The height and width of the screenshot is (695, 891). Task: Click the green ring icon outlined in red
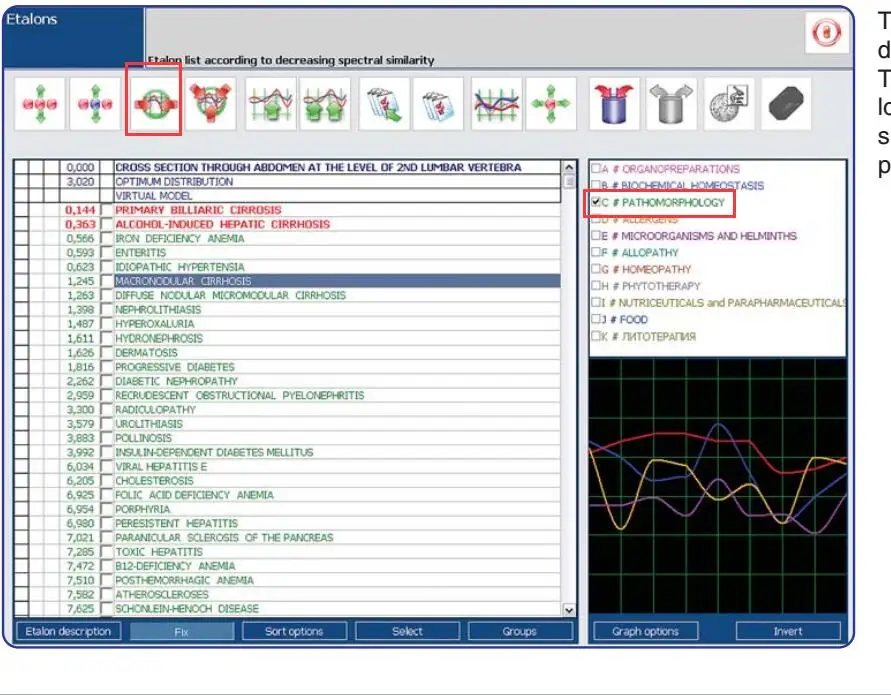tap(153, 105)
